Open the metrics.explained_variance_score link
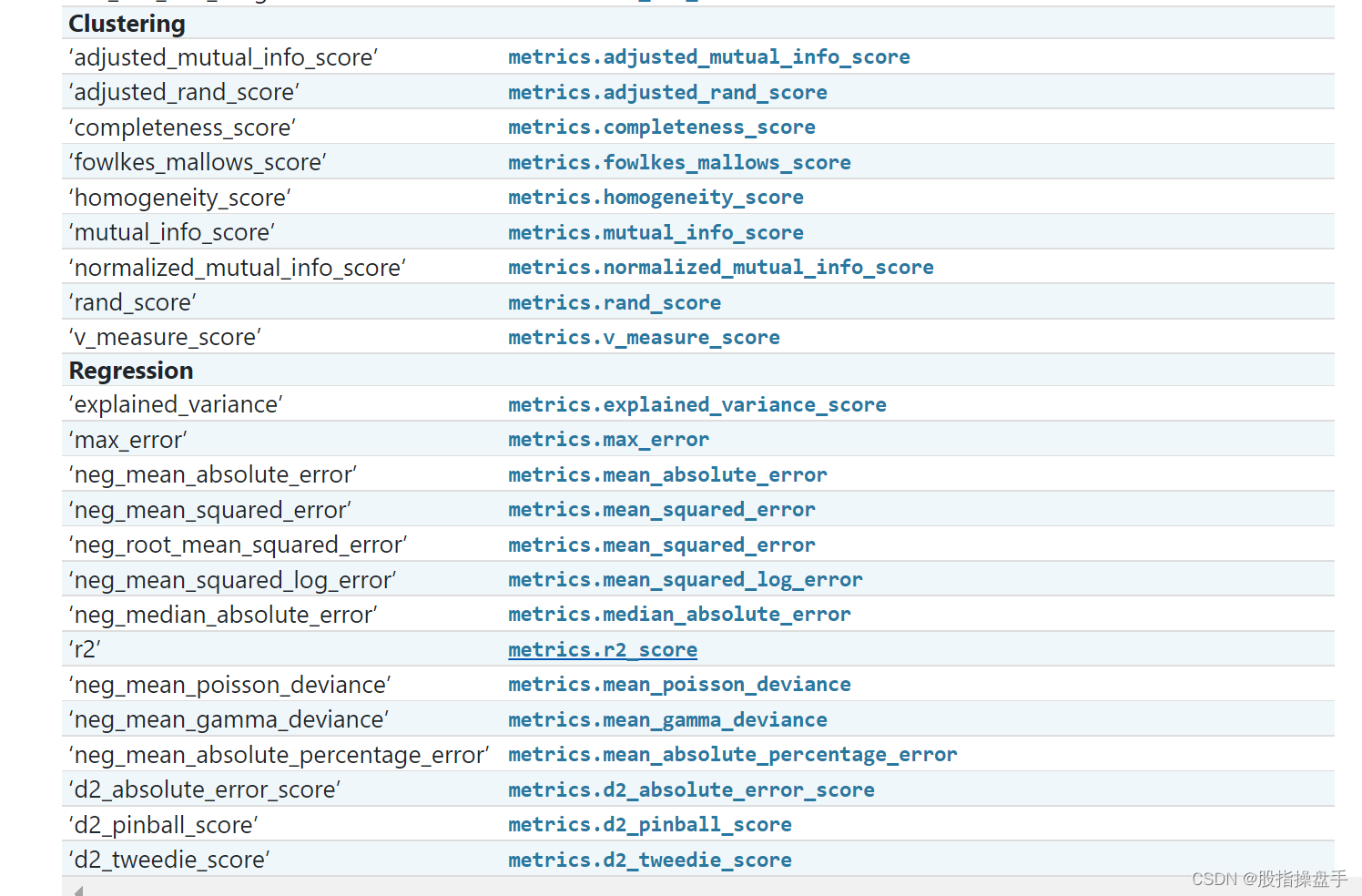1362x896 pixels. point(697,404)
